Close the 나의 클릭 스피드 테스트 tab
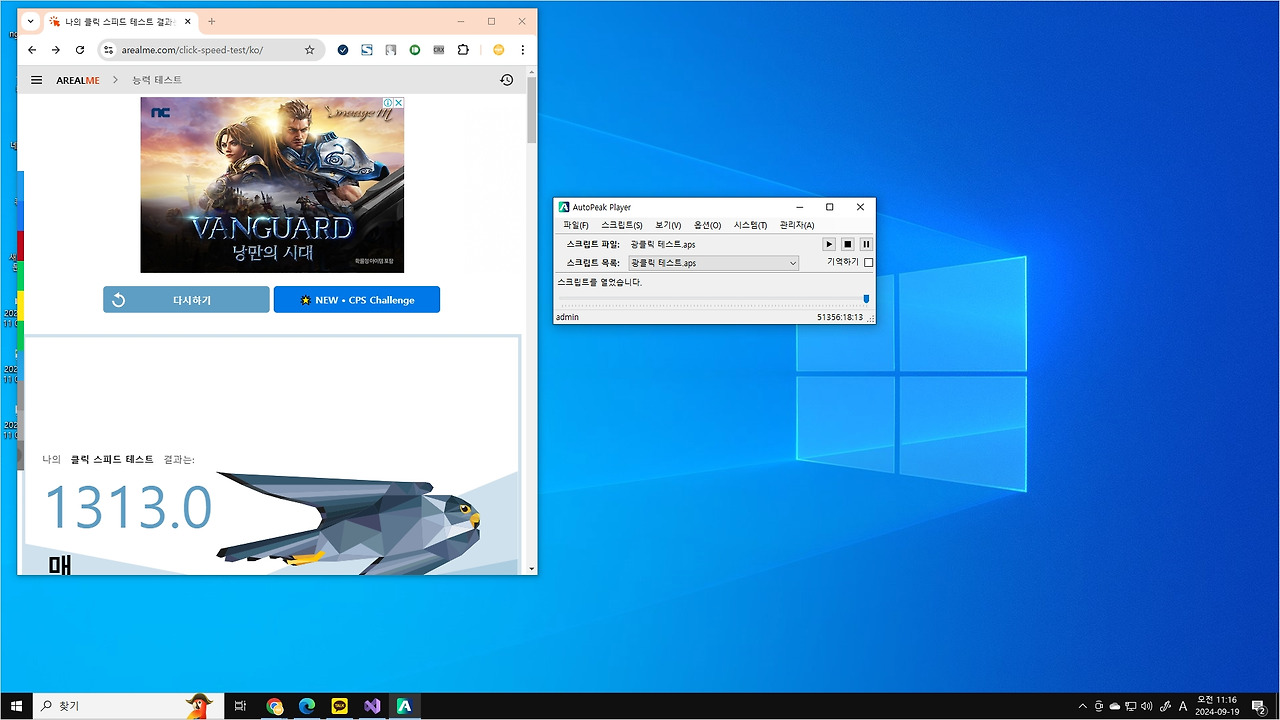The height and width of the screenshot is (720, 1280). [x=187, y=21]
